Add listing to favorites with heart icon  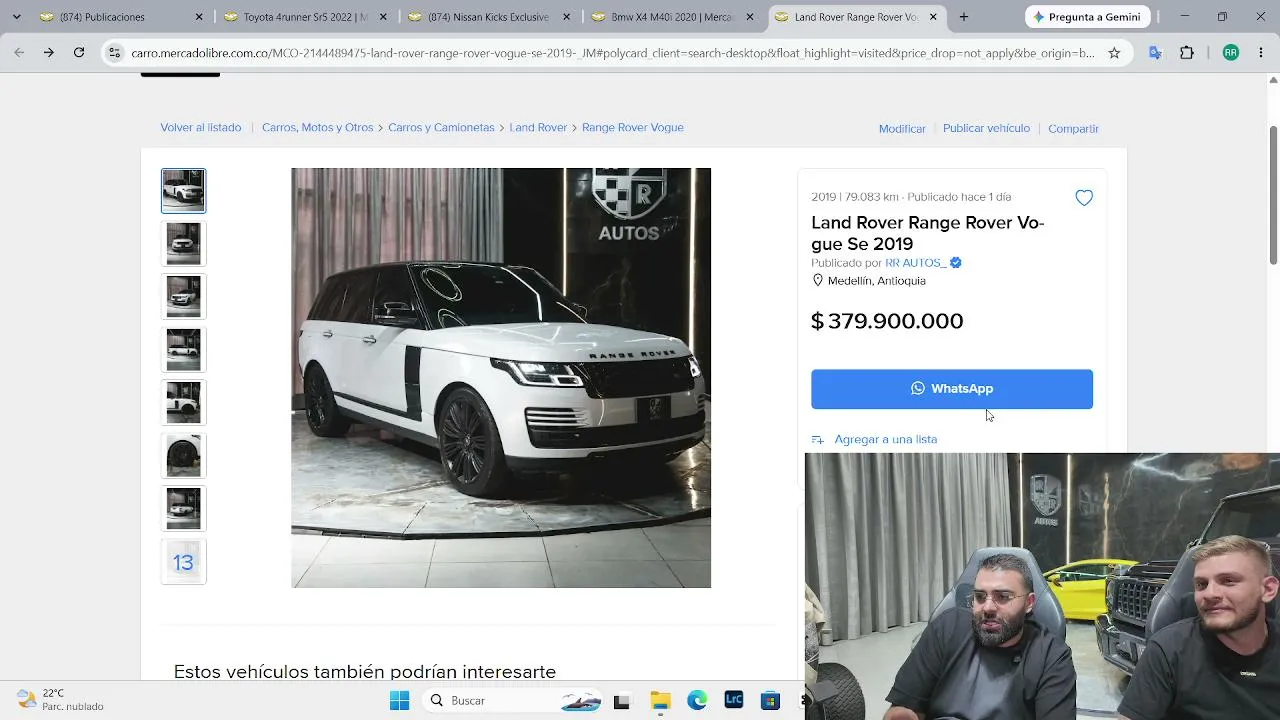pyautogui.click(x=1084, y=198)
